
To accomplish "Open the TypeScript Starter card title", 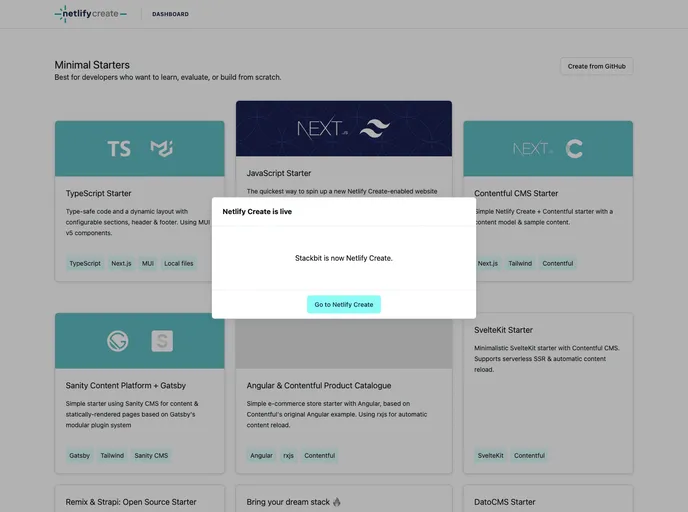I will point(98,193).
